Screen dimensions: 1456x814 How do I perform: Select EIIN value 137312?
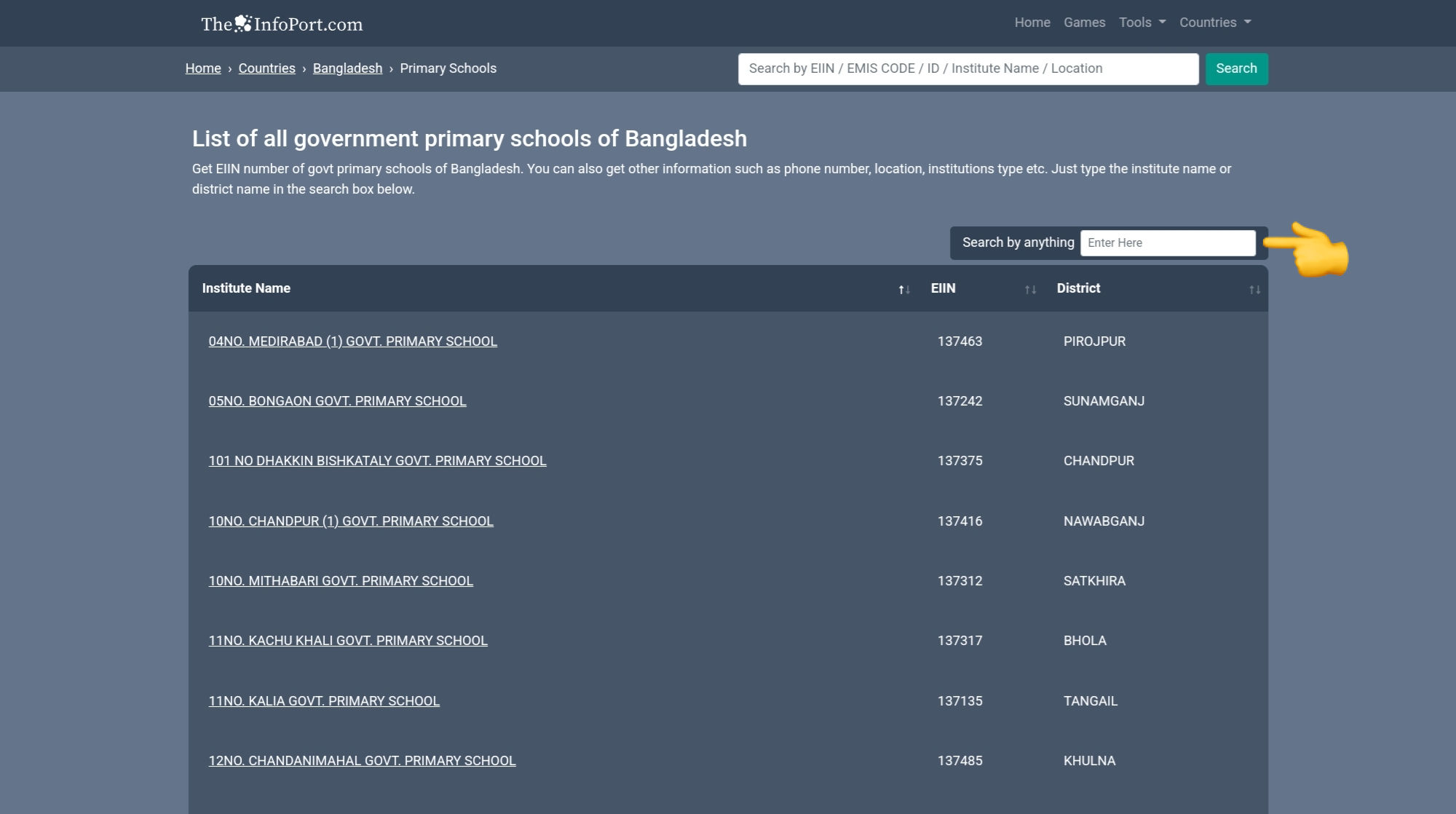(960, 581)
